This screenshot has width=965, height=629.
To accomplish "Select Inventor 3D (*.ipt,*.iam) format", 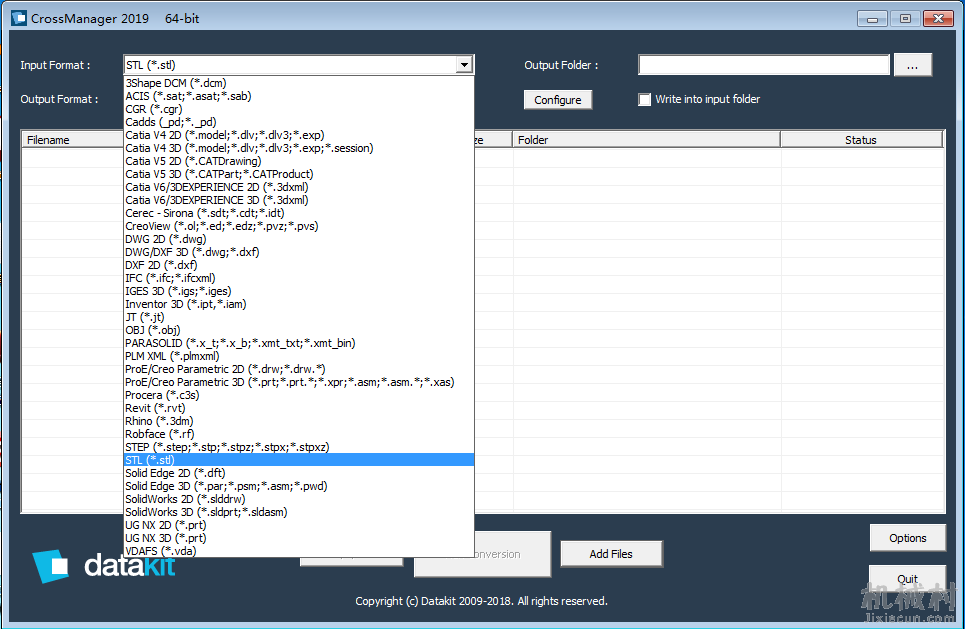I will coord(299,304).
